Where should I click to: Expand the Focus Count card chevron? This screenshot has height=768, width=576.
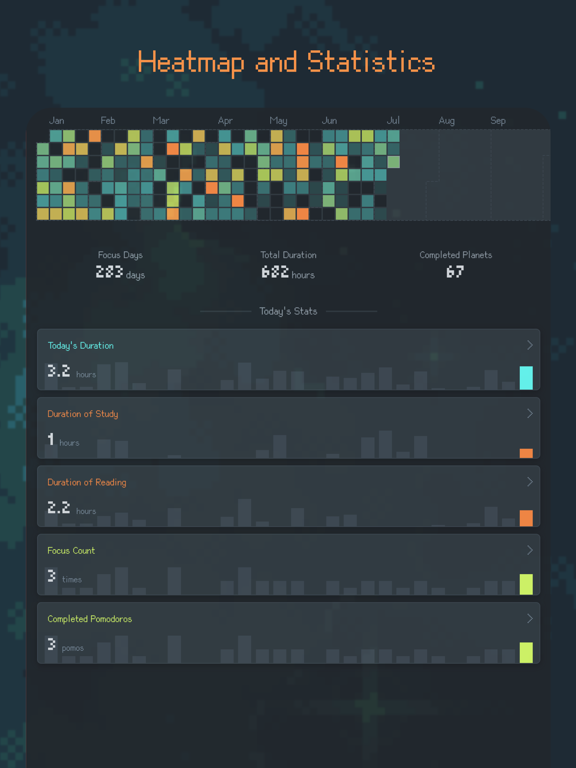coord(529,551)
